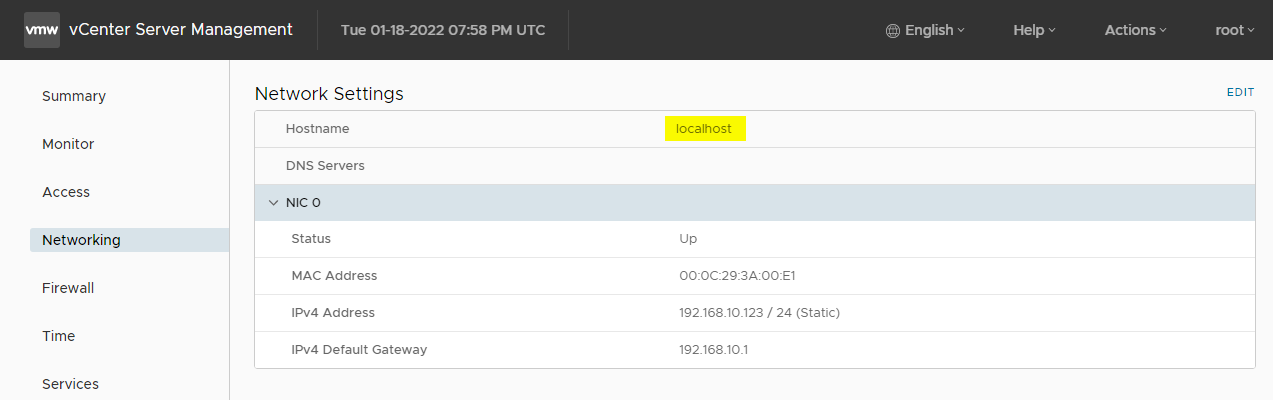This screenshot has width=1273, height=400.
Task: Collapse the NIC 0 chevron
Action: coord(273,203)
